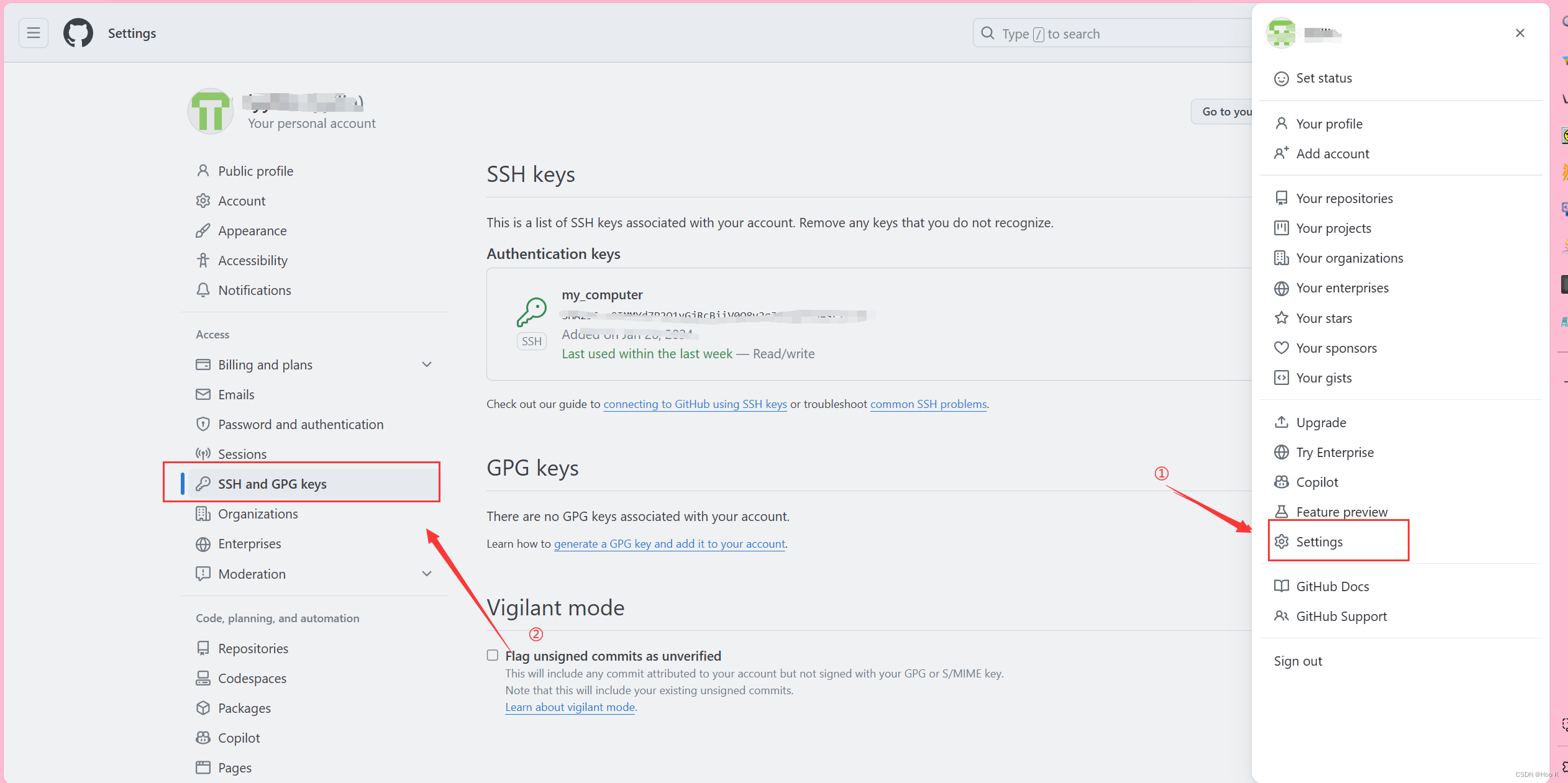
Task: Click the Copilot icon in user menu
Action: 1281,482
